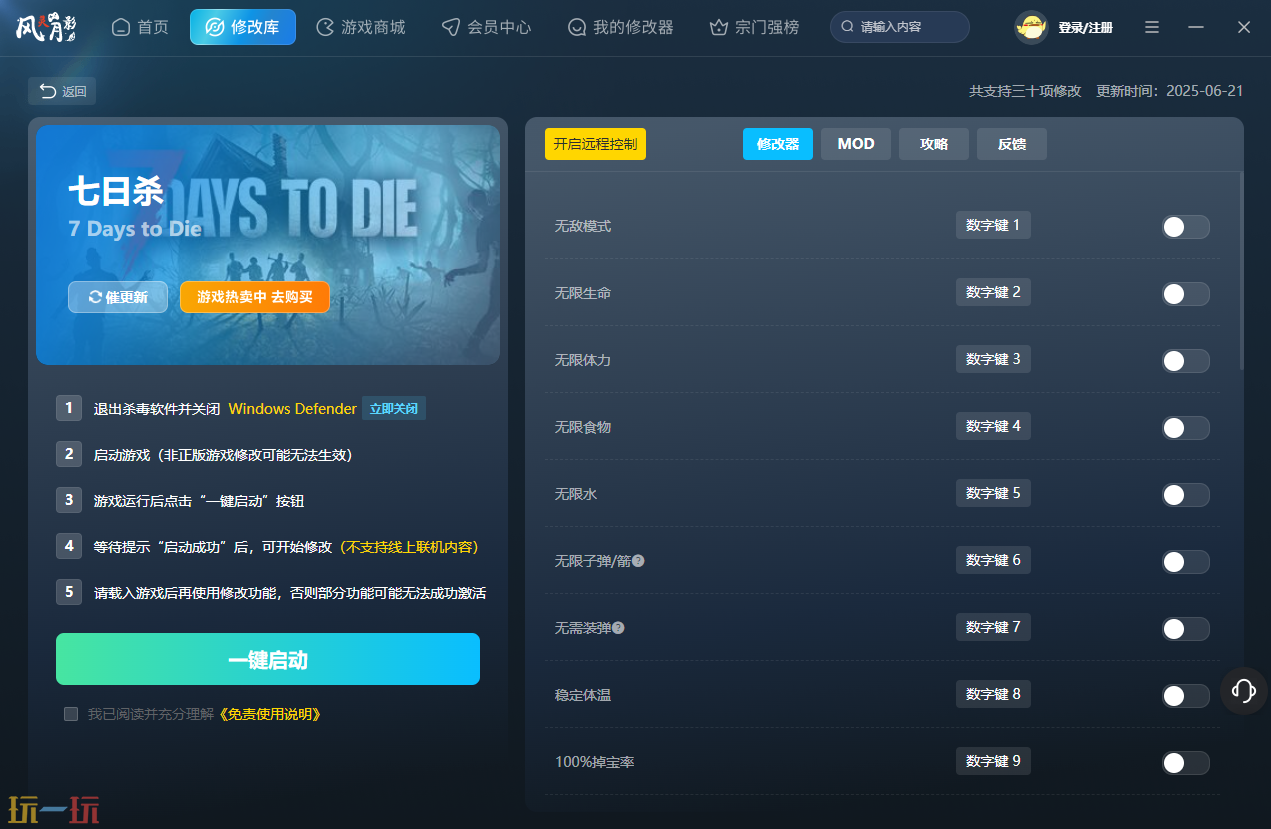
Task: Enable 无需装弹 switch
Action: (1185, 629)
